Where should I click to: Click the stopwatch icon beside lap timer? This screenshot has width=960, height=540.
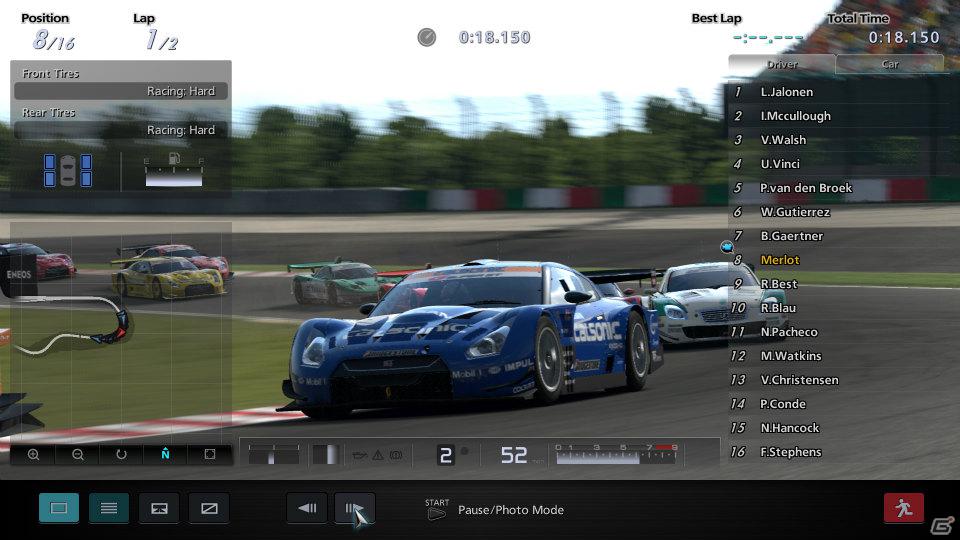(427, 37)
